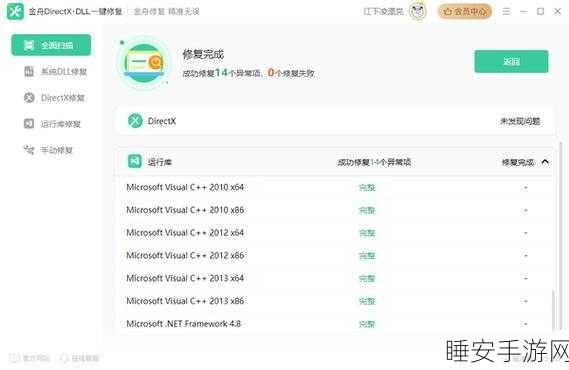Click the 运行库 section icon
Image resolution: width=569 pixels, height=370 pixels.
135,161
